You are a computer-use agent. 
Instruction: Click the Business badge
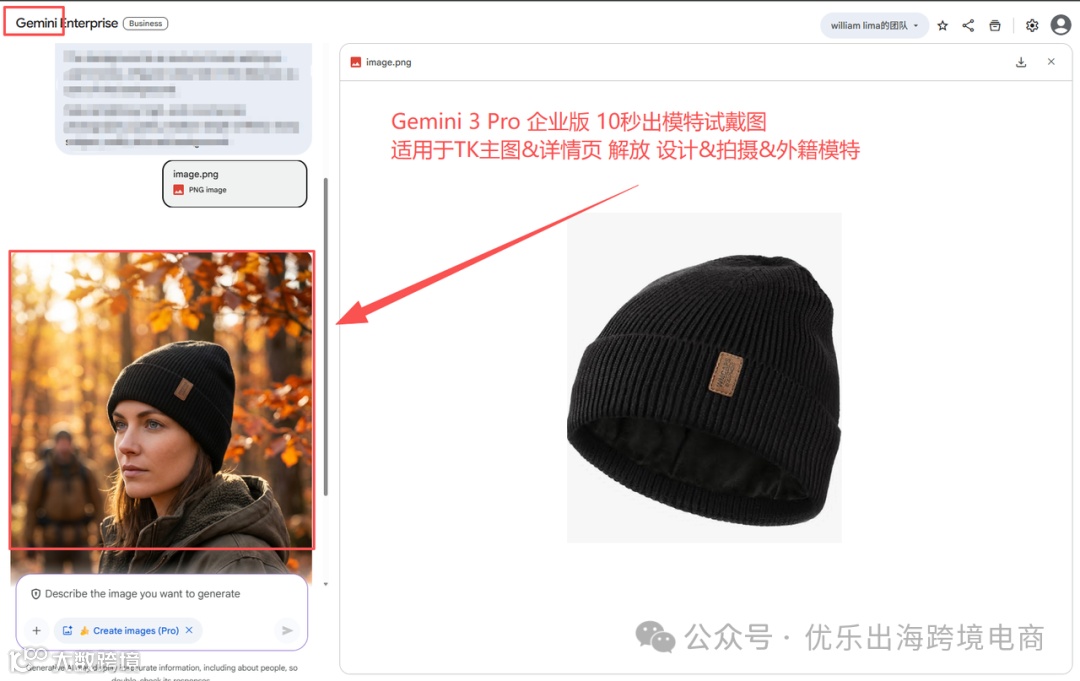point(145,23)
